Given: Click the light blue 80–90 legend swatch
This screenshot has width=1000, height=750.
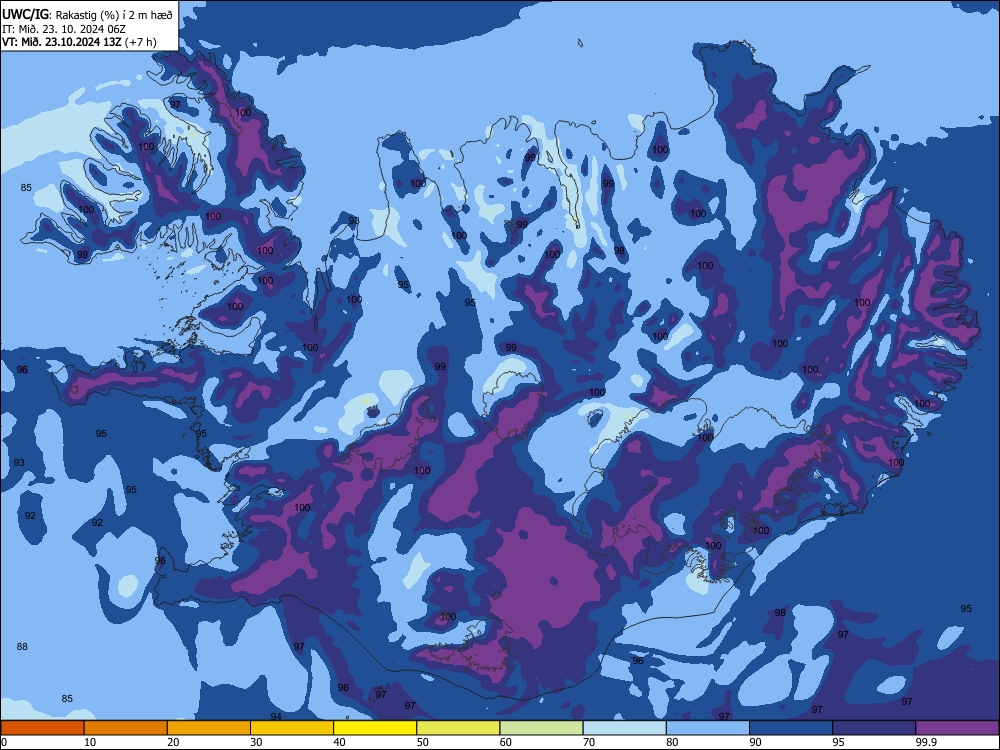Looking at the screenshot, I should pyautogui.click(x=708, y=728).
